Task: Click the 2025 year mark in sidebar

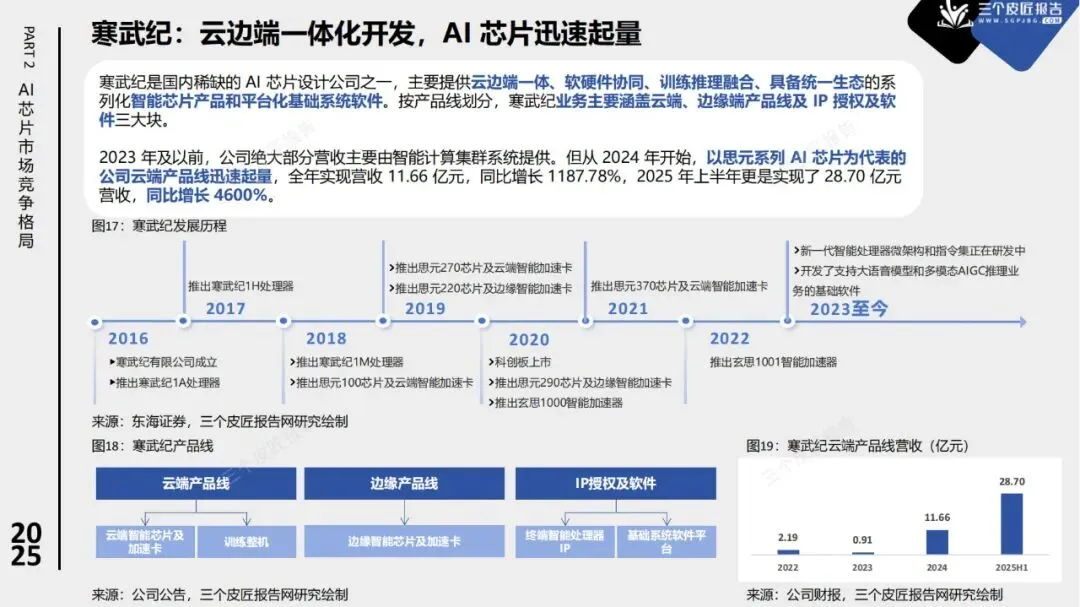Action: click(x=26, y=544)
